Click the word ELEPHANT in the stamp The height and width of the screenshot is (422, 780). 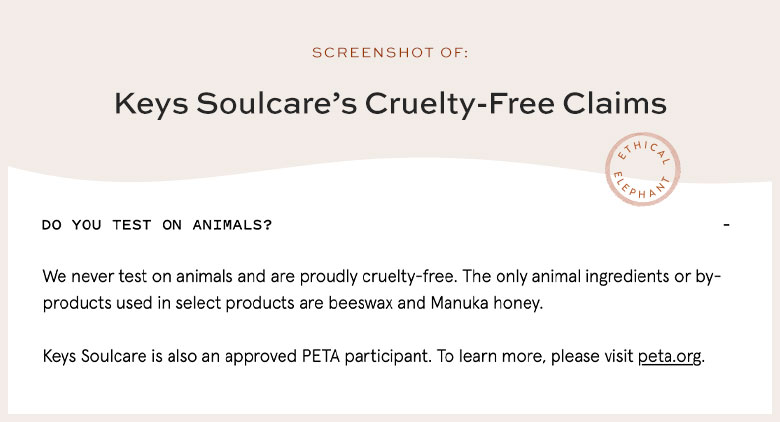642,186
